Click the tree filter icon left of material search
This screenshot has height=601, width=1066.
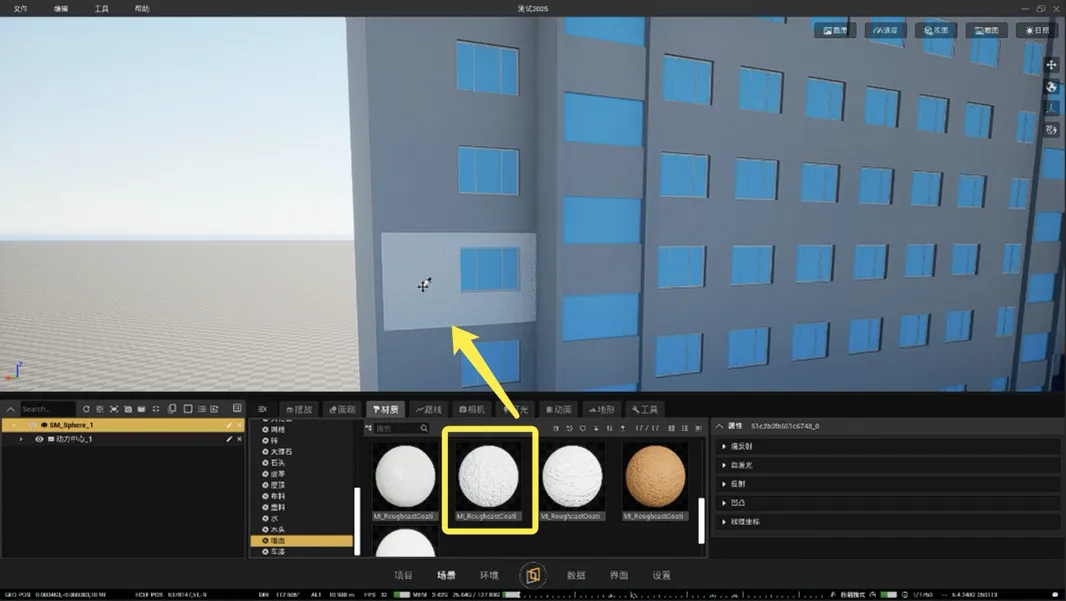(368, 428)
